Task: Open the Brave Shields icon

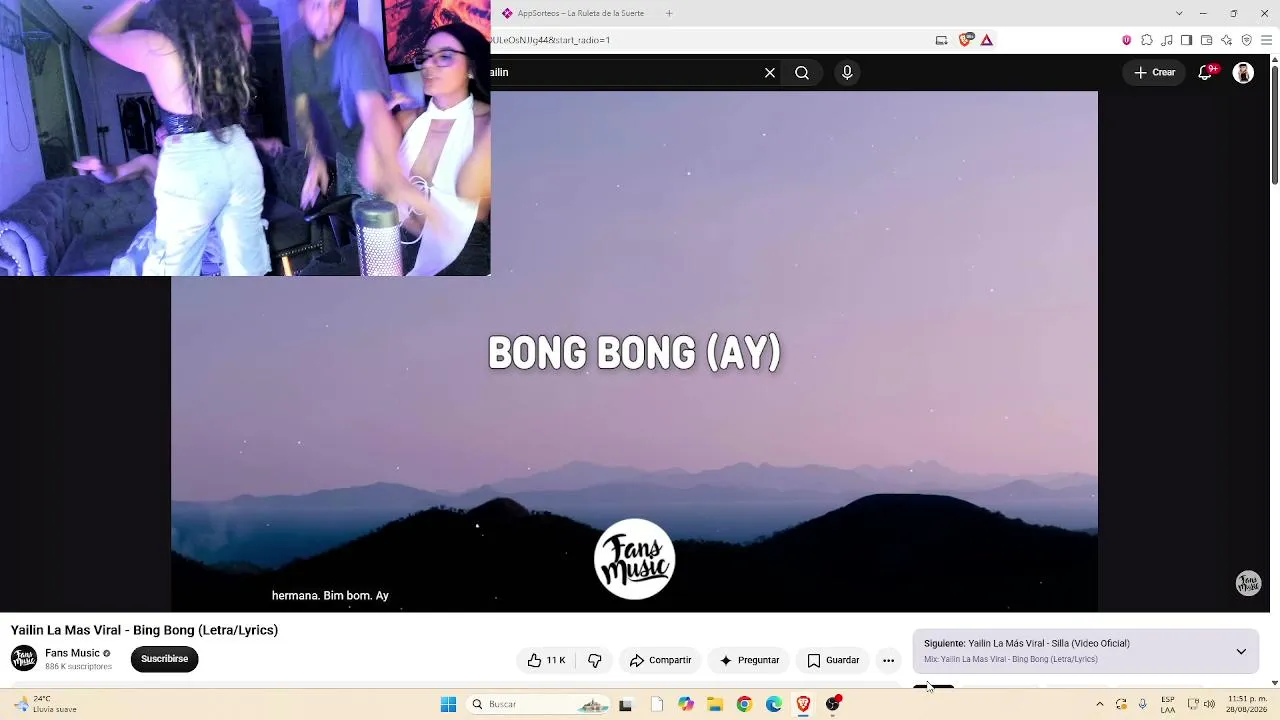Action: coord(965,40)
